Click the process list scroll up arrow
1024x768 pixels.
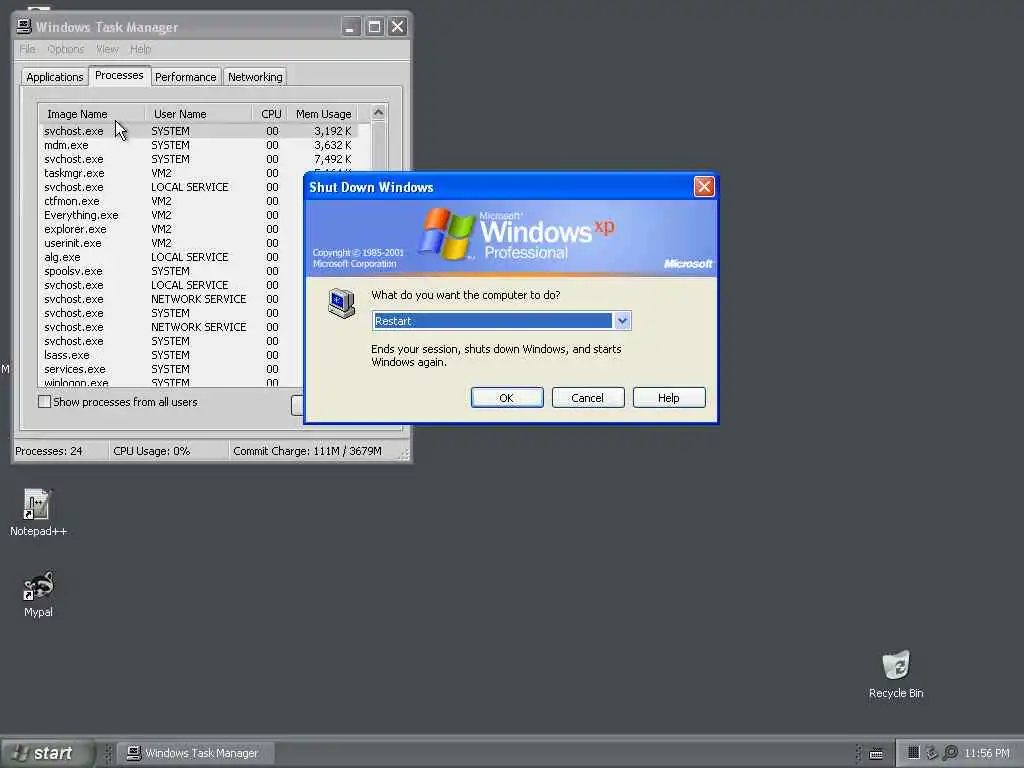378,112
